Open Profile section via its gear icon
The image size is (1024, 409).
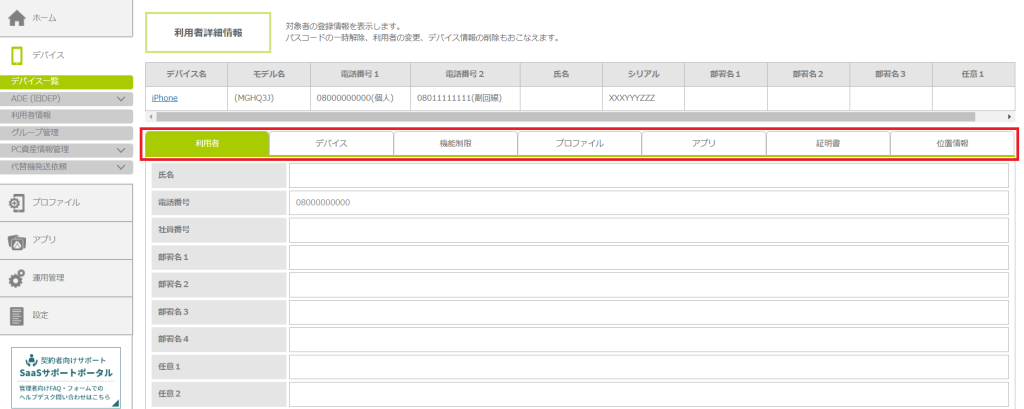17,203
